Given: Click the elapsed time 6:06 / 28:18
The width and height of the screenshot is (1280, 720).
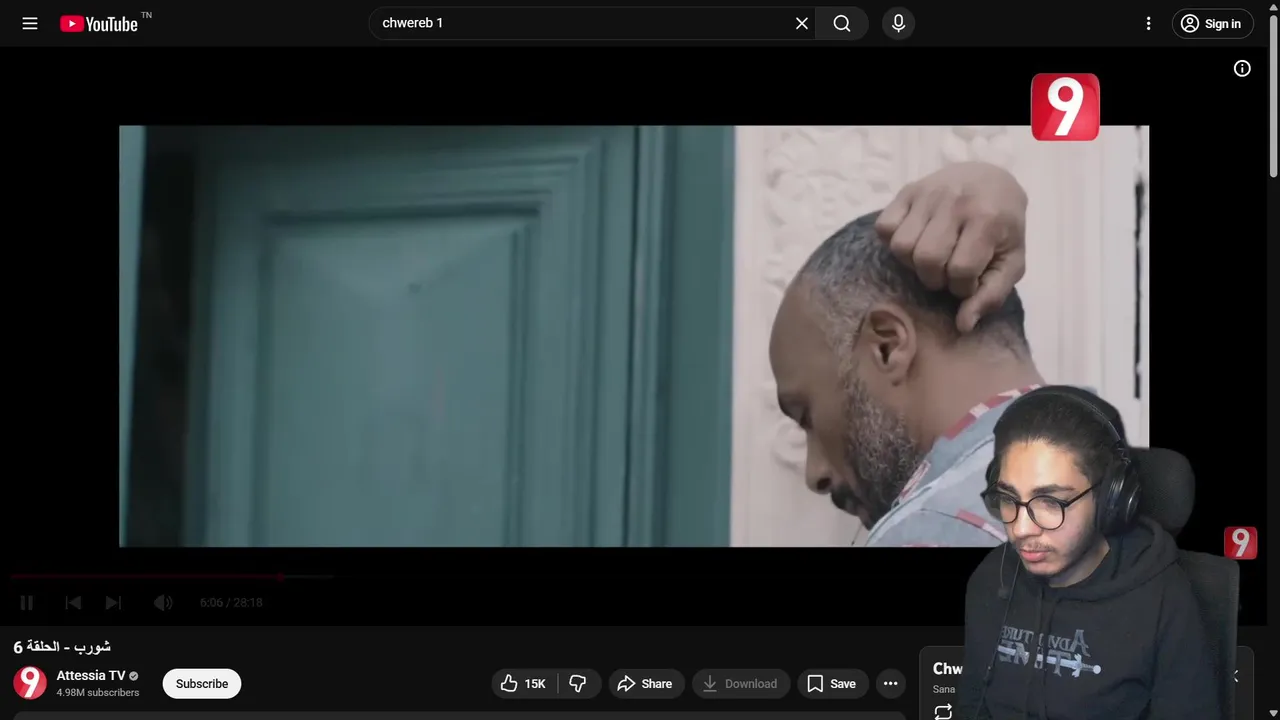Looking at the screenshot, I should coord(231,602).
